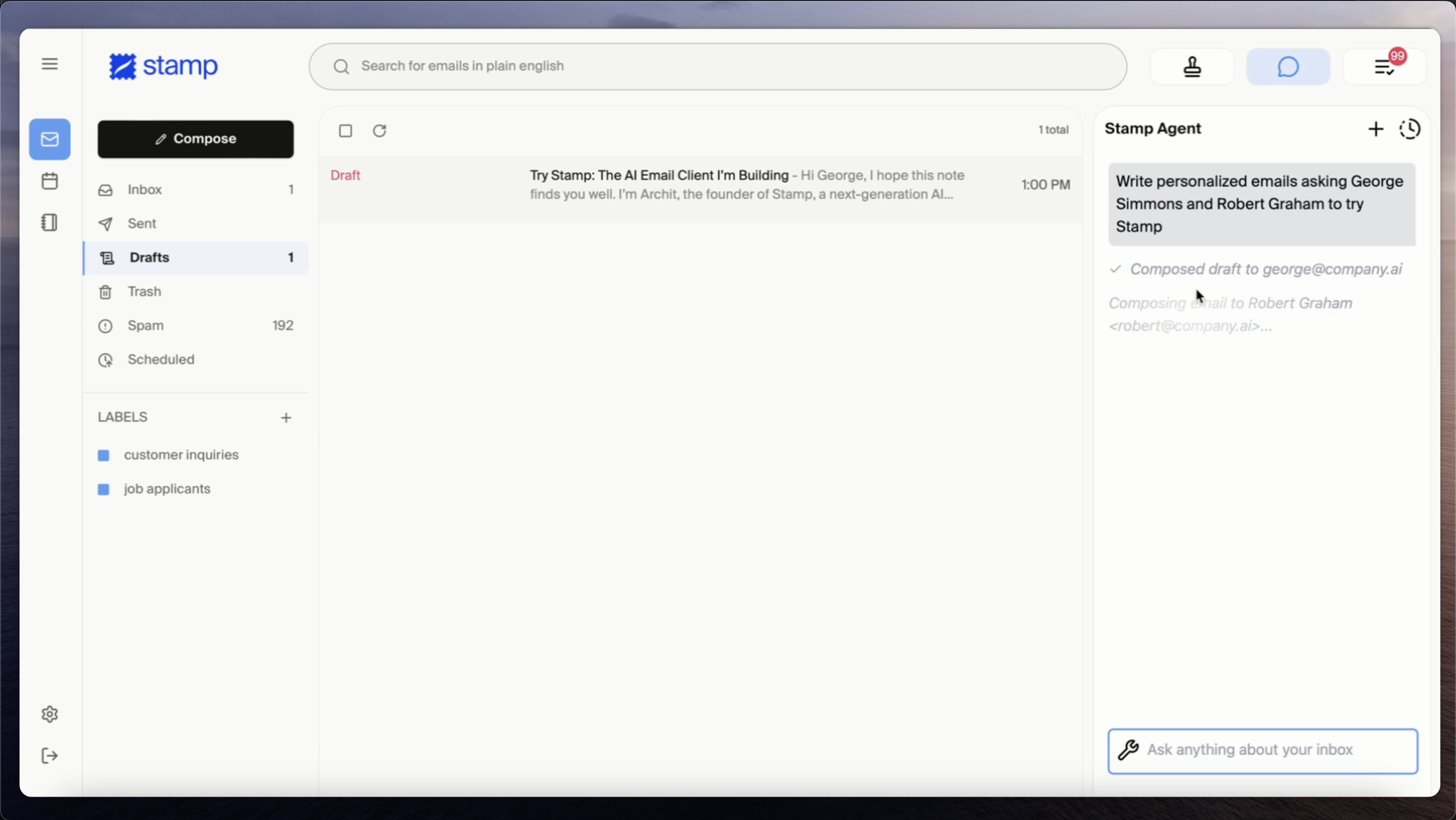Open the calendar icon in sidebar

tap(50, 181)
